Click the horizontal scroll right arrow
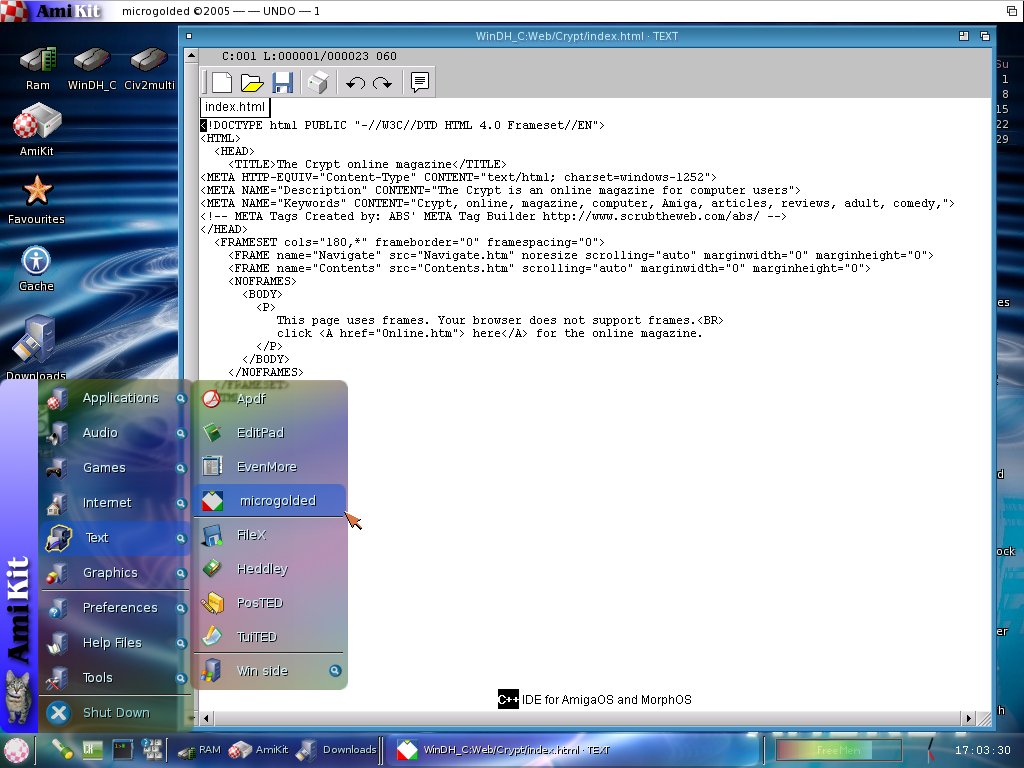Screen dimensions: 1024x768 coord(968,718)
